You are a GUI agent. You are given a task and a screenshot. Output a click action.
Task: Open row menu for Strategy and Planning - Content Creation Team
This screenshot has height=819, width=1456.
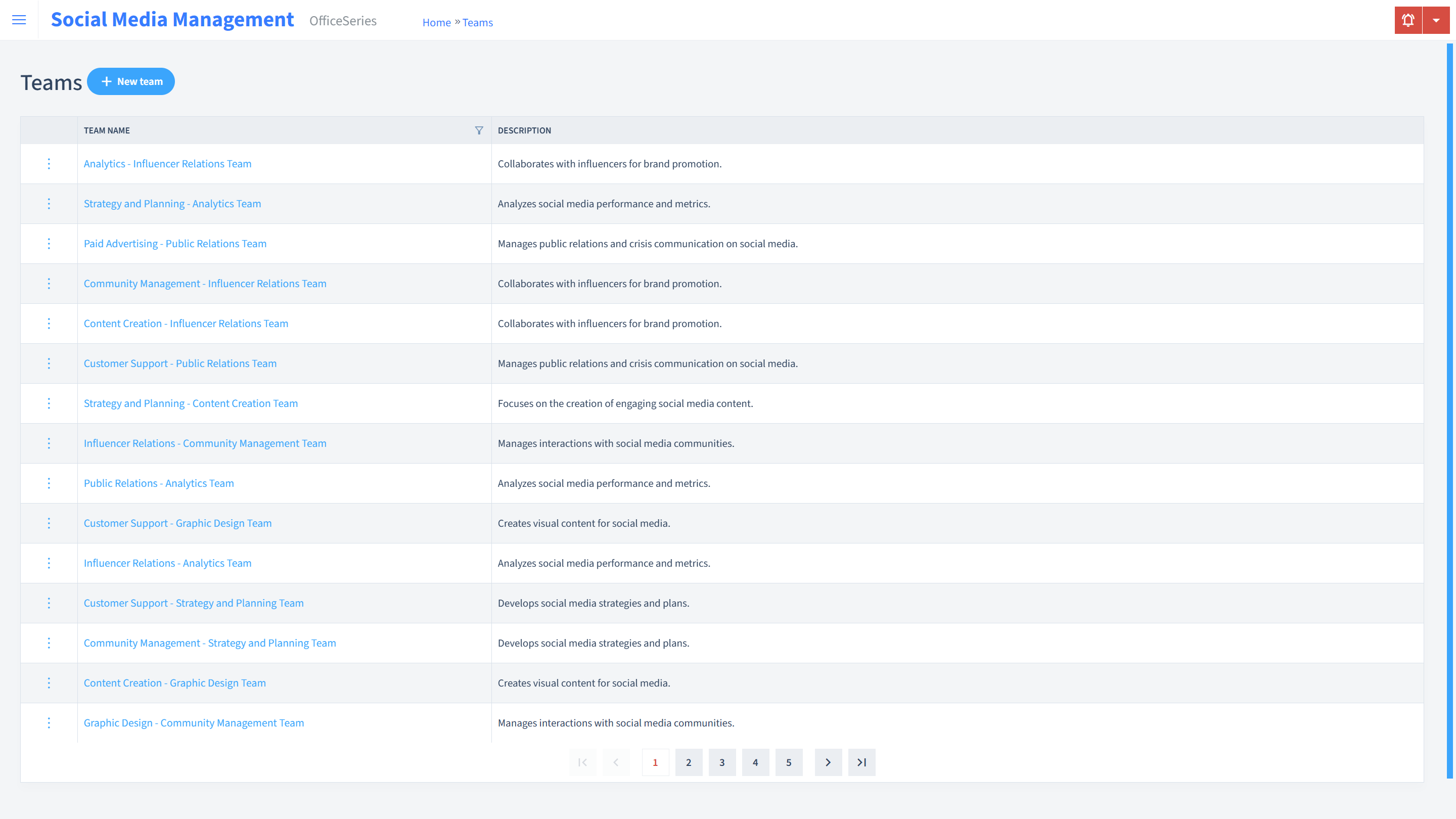tap(49, 403)
